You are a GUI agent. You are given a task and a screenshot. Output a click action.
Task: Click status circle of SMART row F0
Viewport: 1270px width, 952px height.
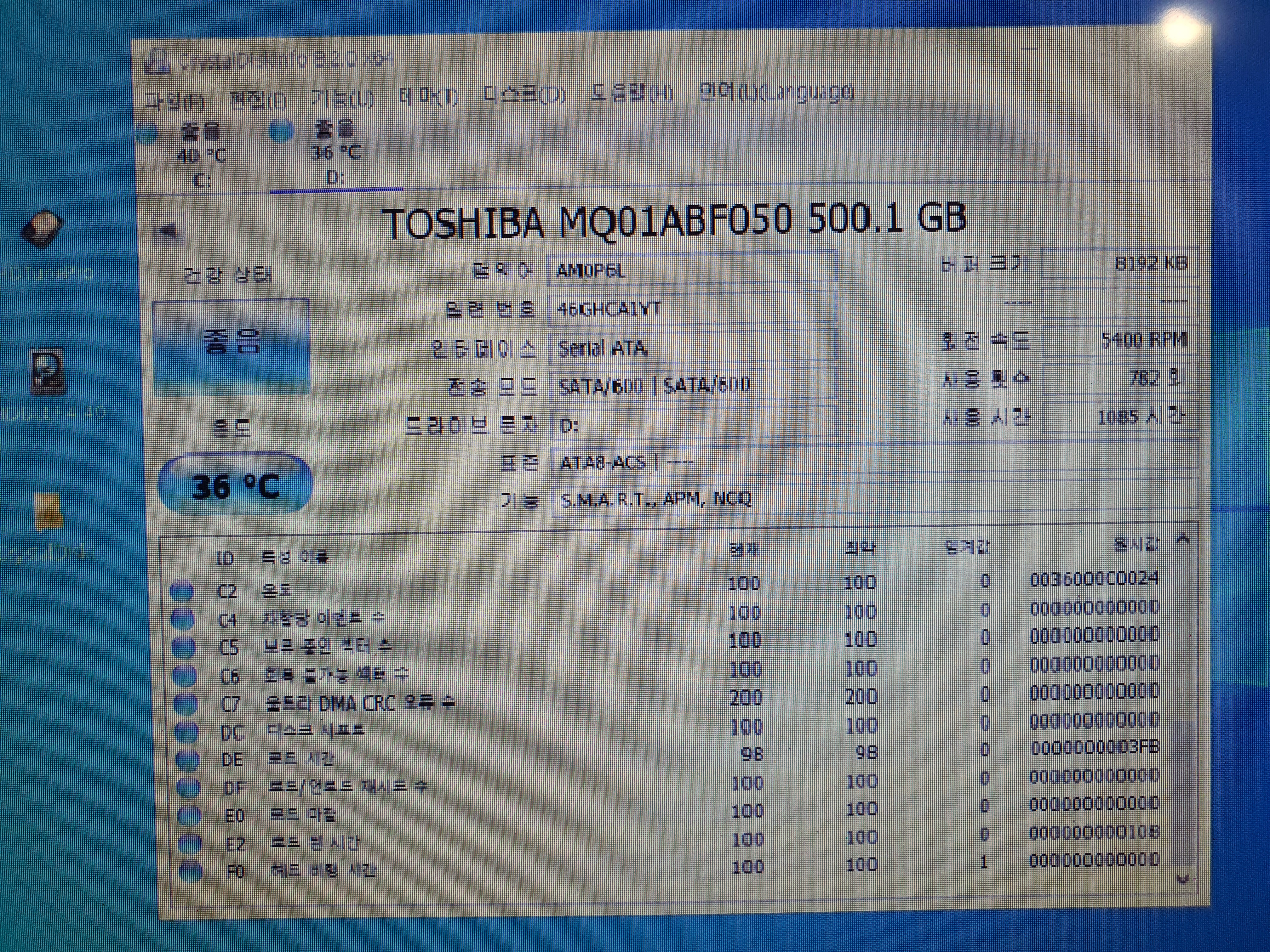(191, 871)
